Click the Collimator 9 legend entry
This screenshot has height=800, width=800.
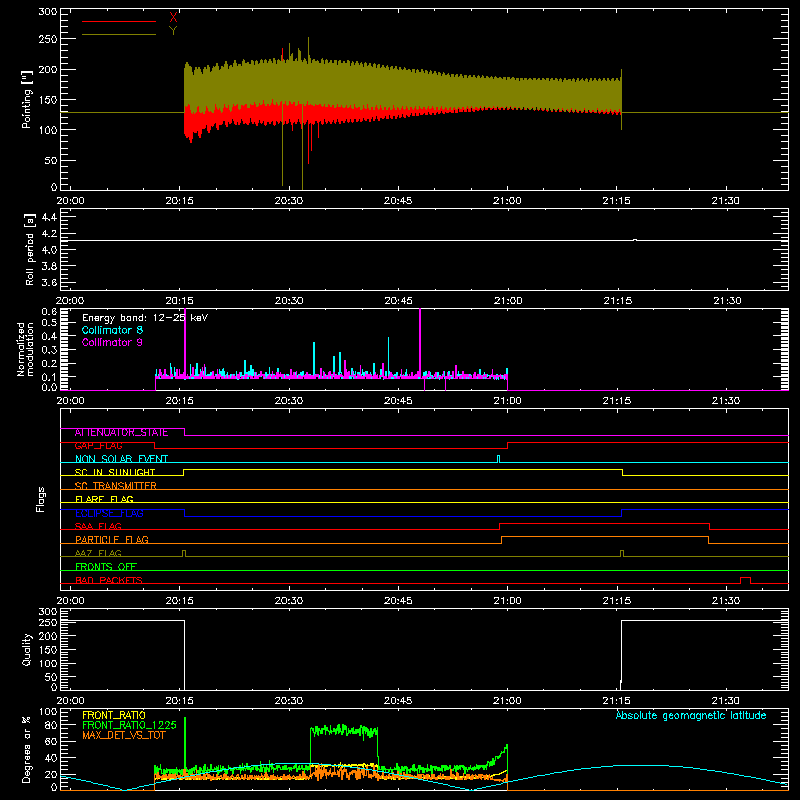click(x=112, y=342)
